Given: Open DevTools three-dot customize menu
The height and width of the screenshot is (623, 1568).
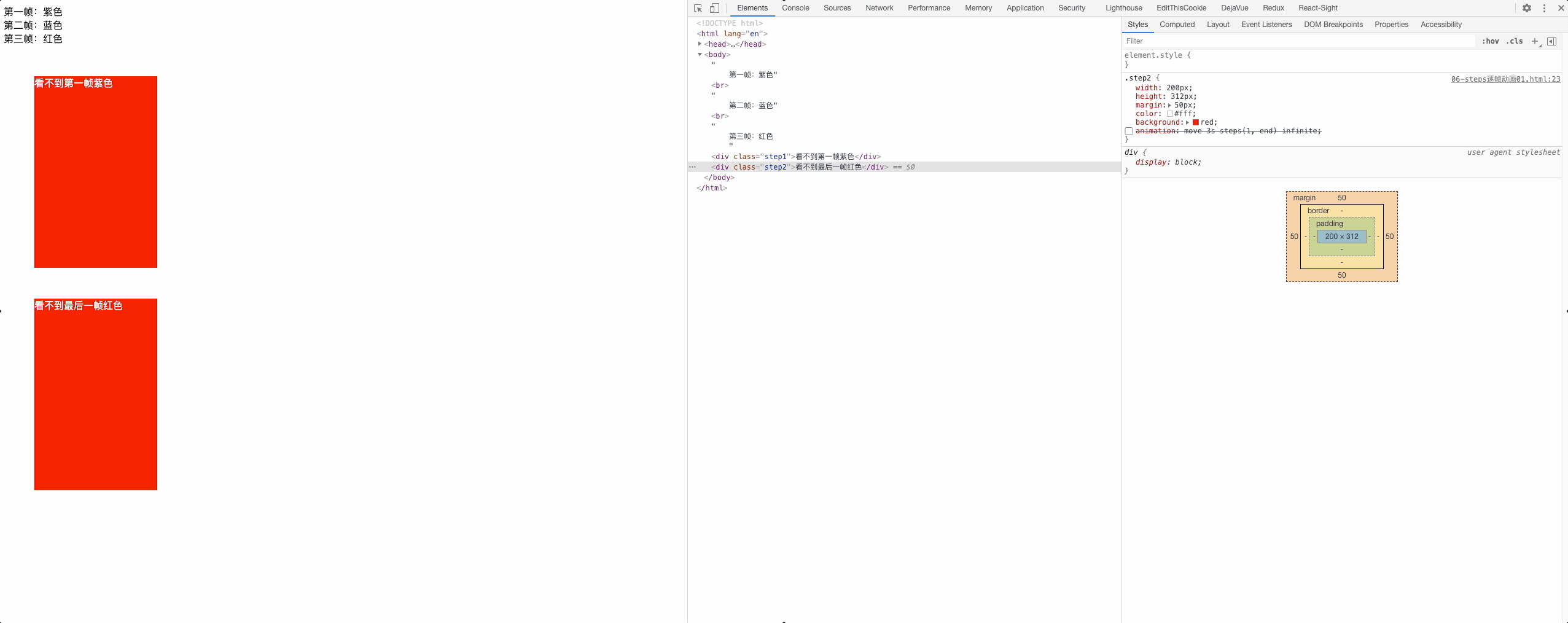Looking at the screenshot, I should click(x=1544, y=8).
